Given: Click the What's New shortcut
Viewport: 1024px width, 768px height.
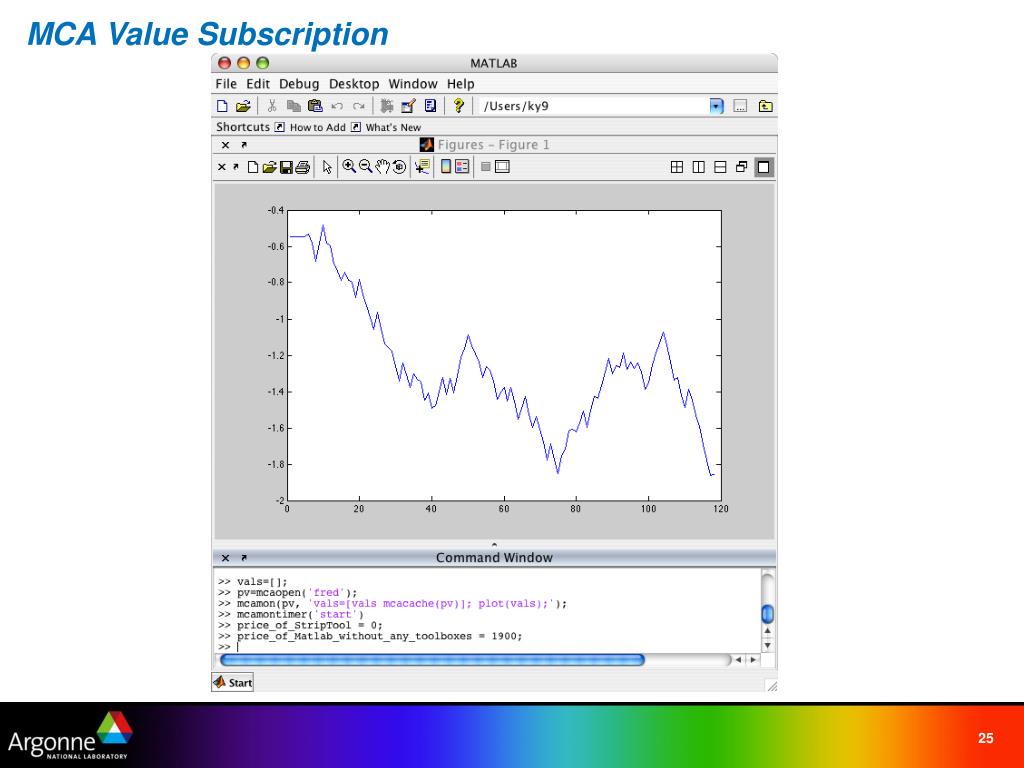Looking at the screenshot, I should [386, 127].
